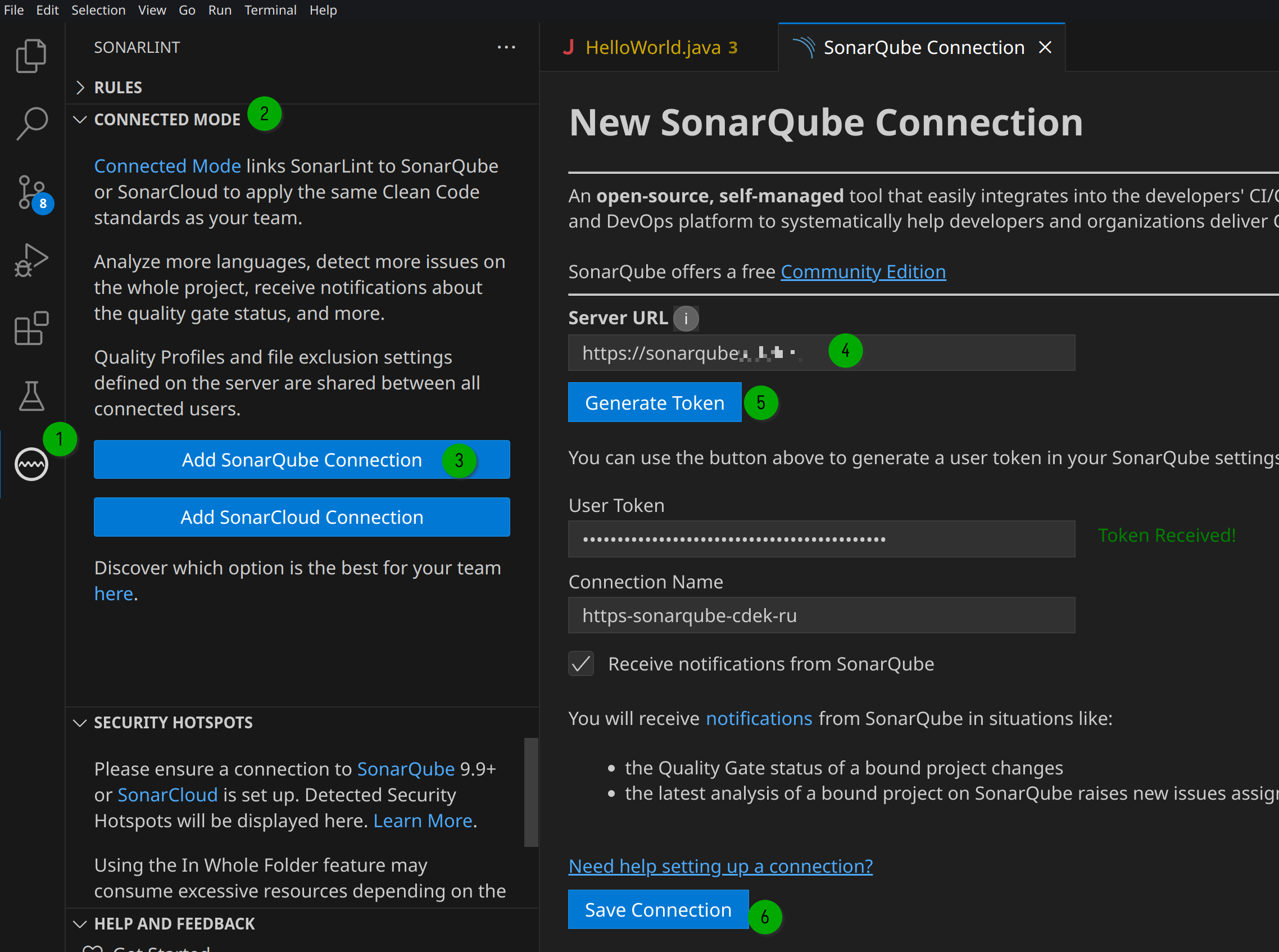
Task: Open the Go menu
Action: click(x=187, y=10)
